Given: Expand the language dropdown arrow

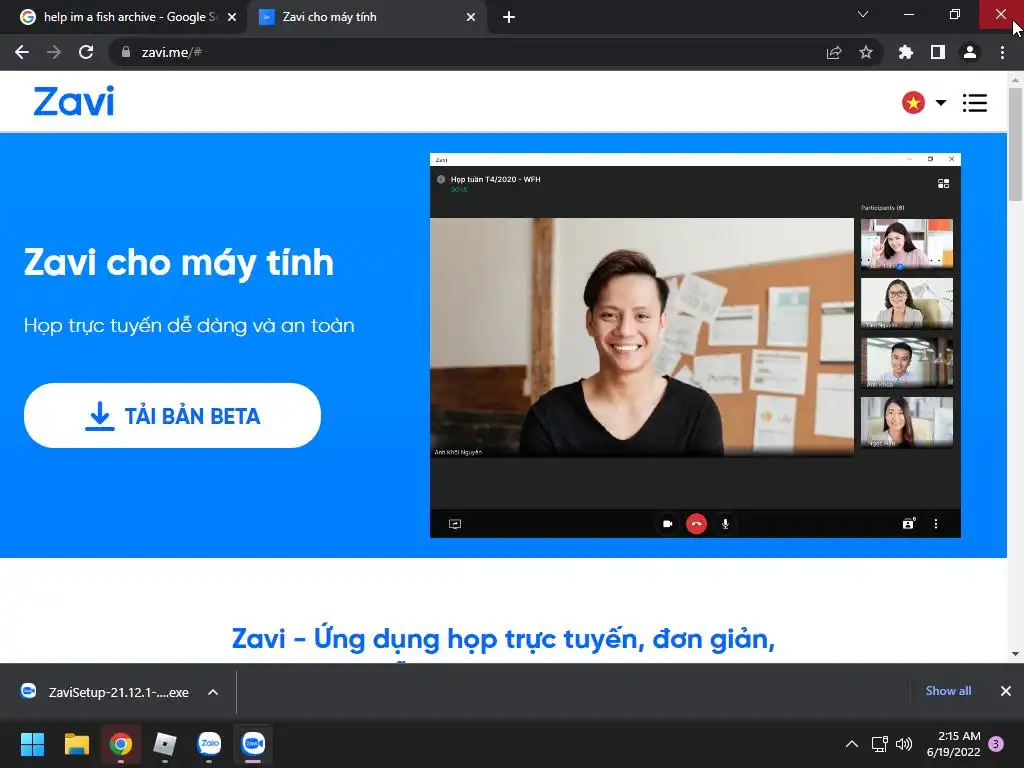Looking at the screenshot, I should pos(940,103).
